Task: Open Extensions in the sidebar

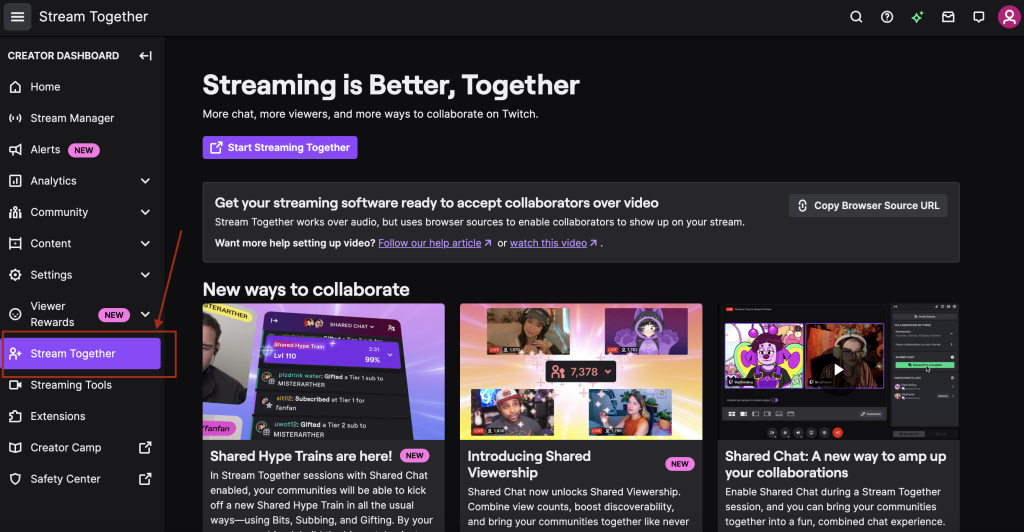Action: [x=80, y=416]
